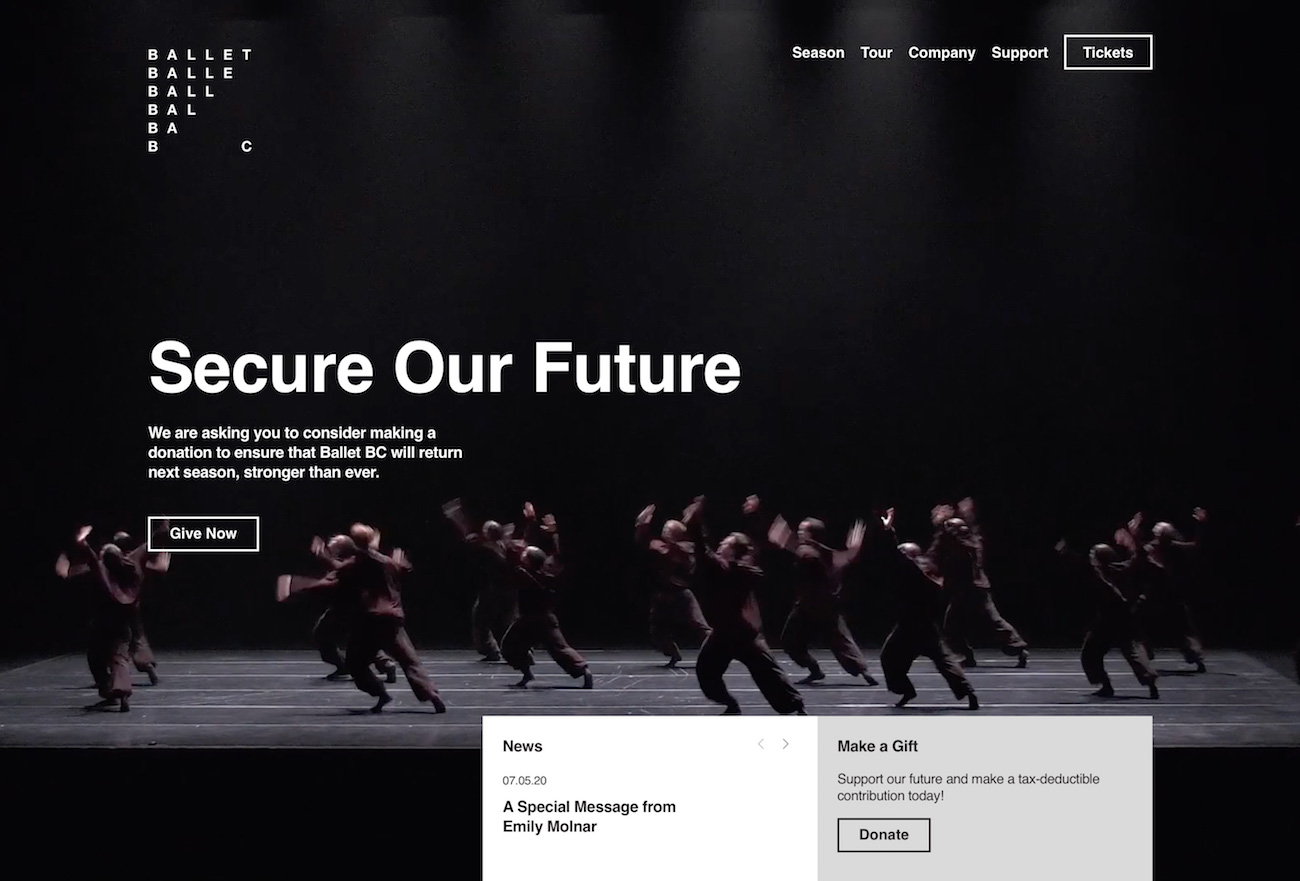Click the Tickets button

pyautogui.click(x=1108, y=53)
